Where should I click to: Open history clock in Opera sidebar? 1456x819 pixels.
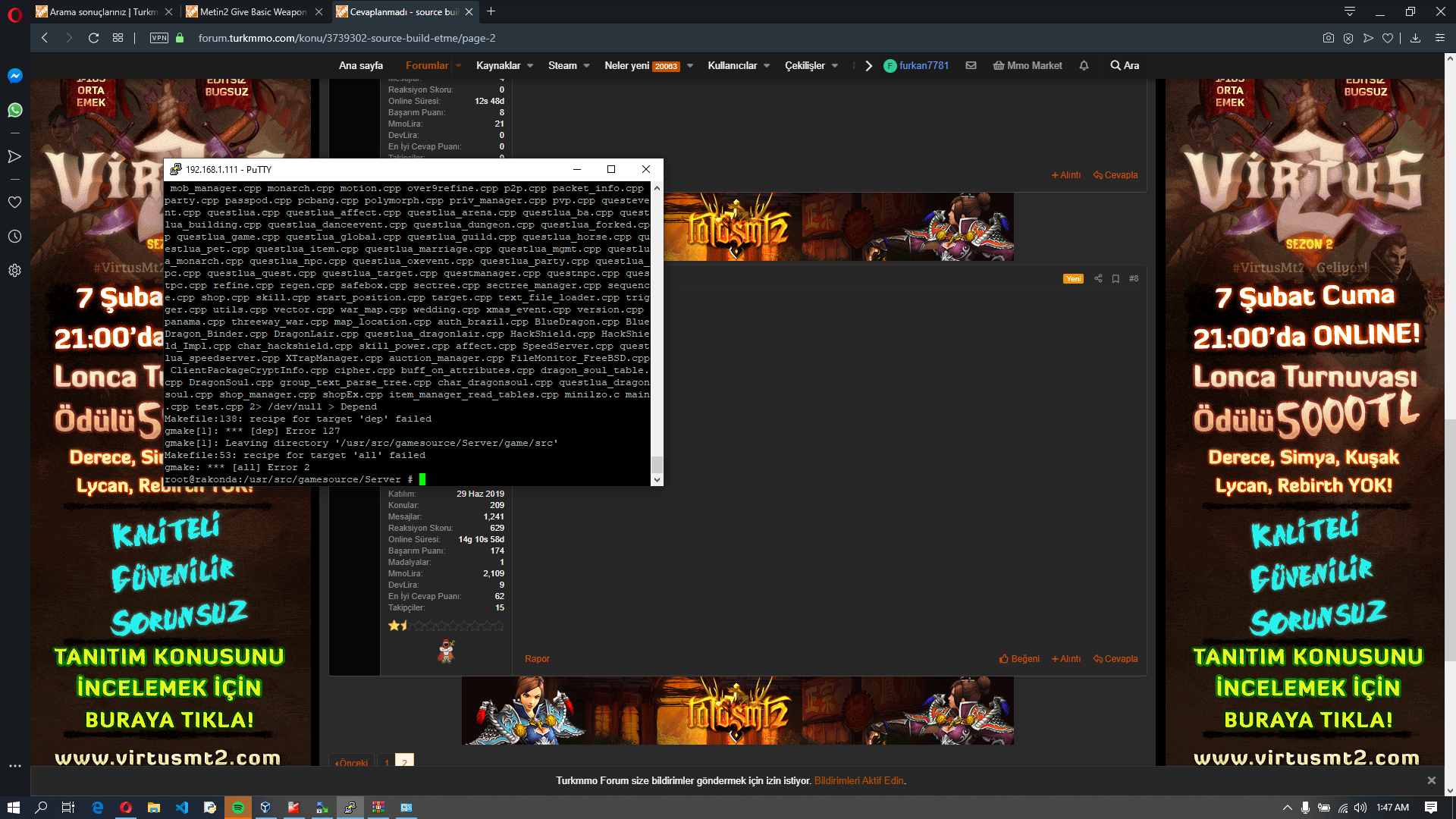14,237
